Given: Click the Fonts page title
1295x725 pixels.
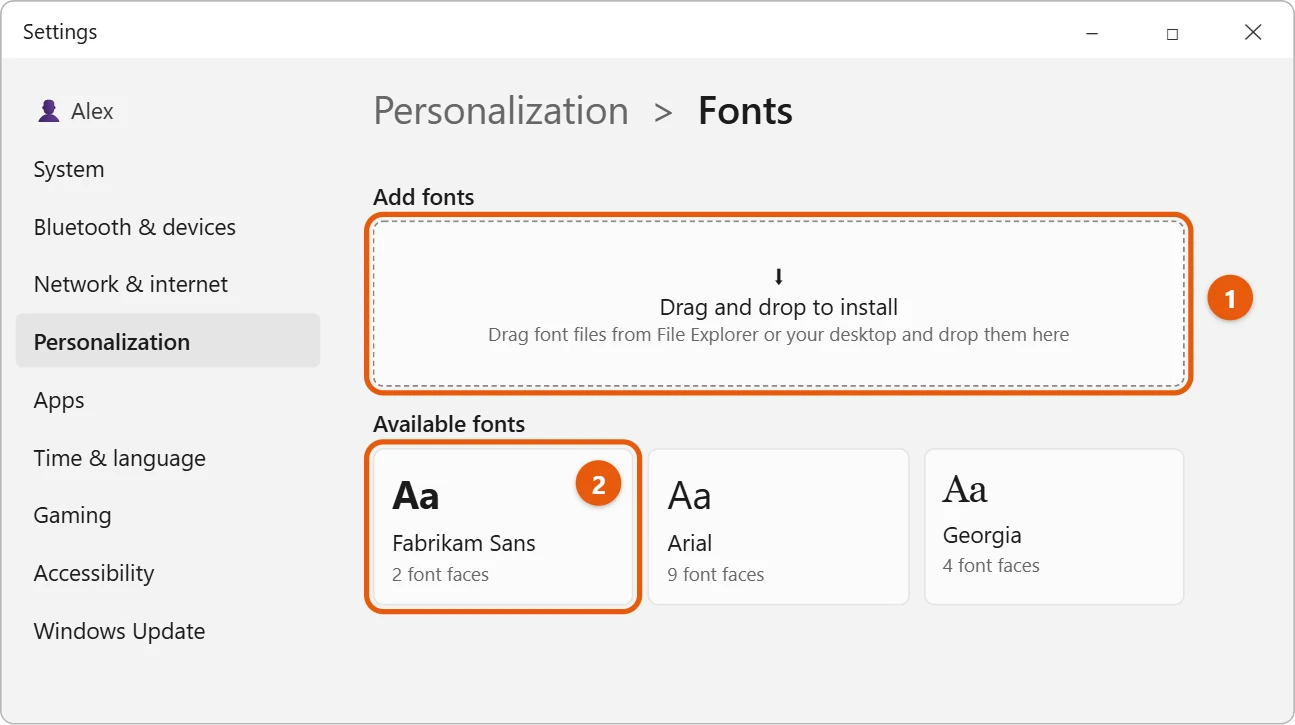Looking at the screenshot, I should 745,111.
